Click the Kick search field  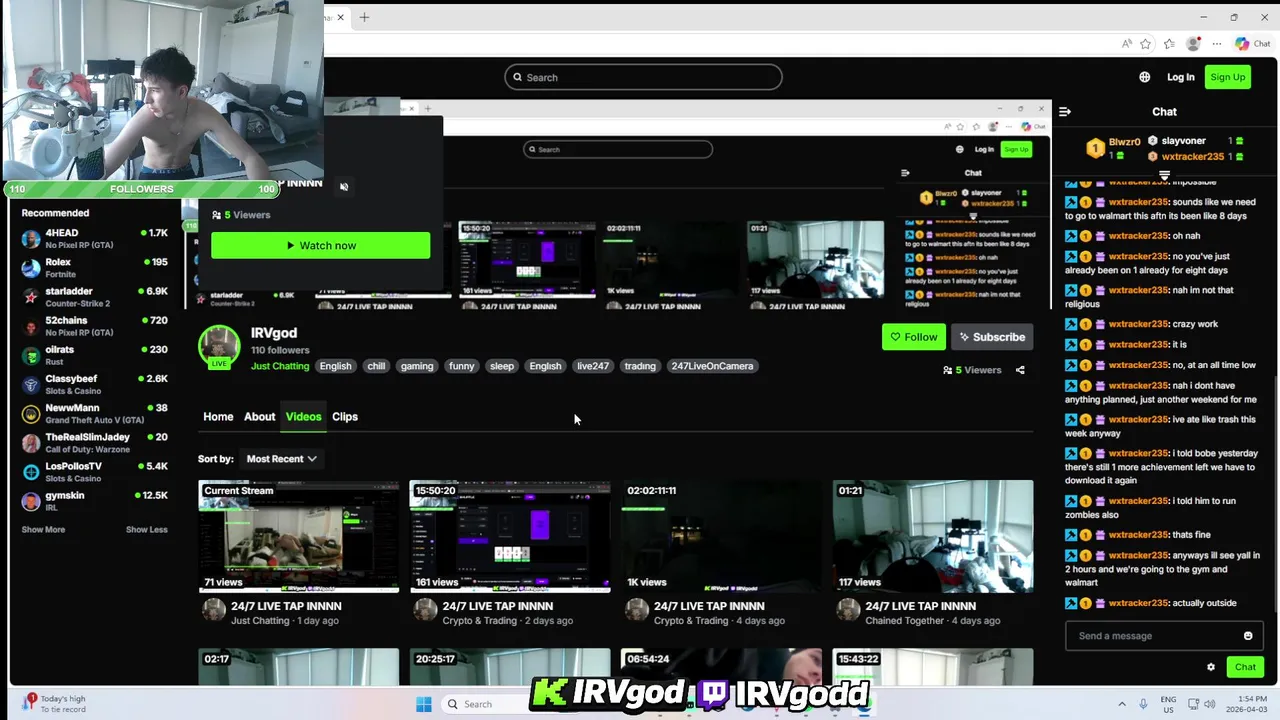coord(643,77)
